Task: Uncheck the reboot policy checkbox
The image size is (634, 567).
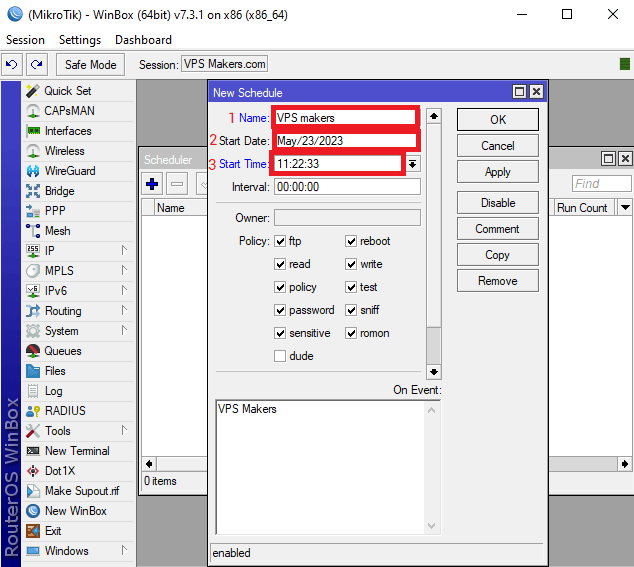Action: [351, 241]
